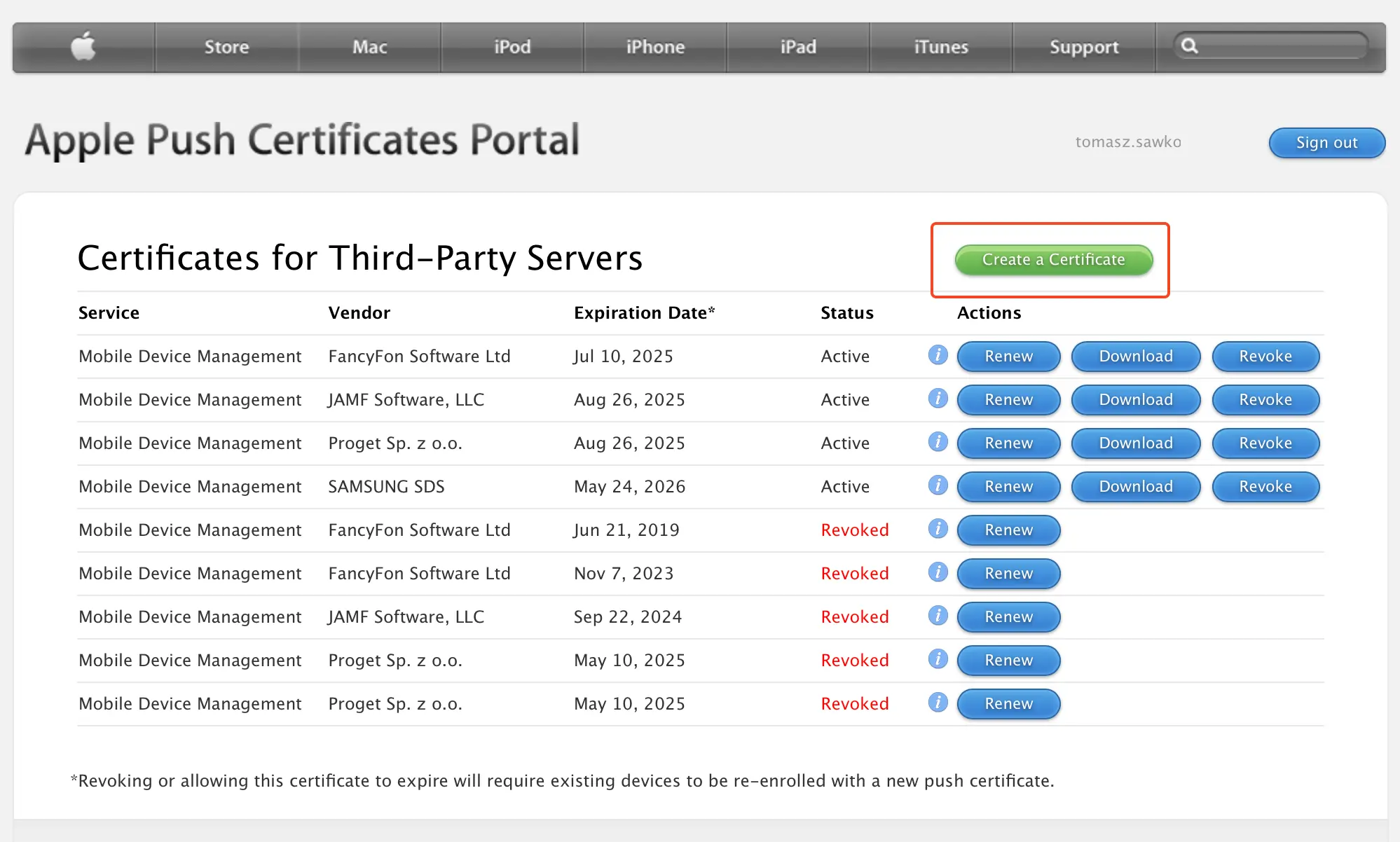Open the iTunes menu item

pos(941,47)
